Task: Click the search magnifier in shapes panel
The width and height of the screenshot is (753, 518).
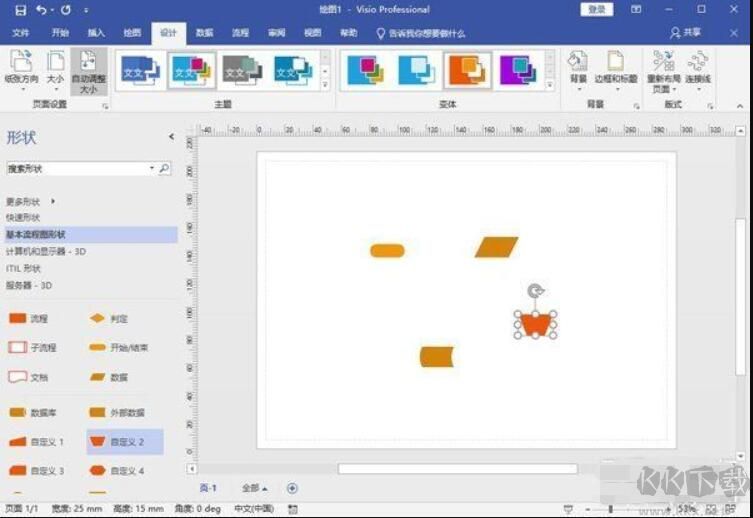Action: [x=165, y=169]
